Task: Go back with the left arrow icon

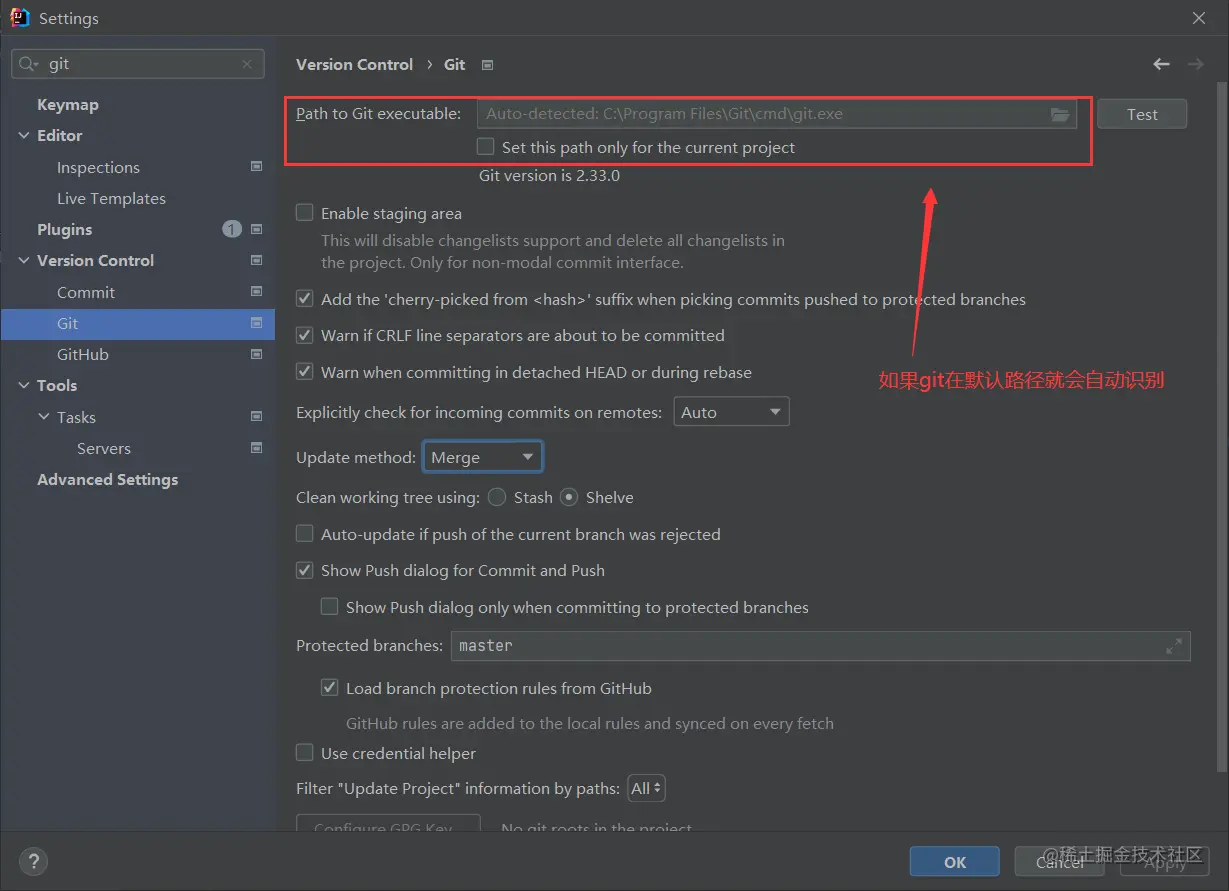Action: click(1161, 64)
